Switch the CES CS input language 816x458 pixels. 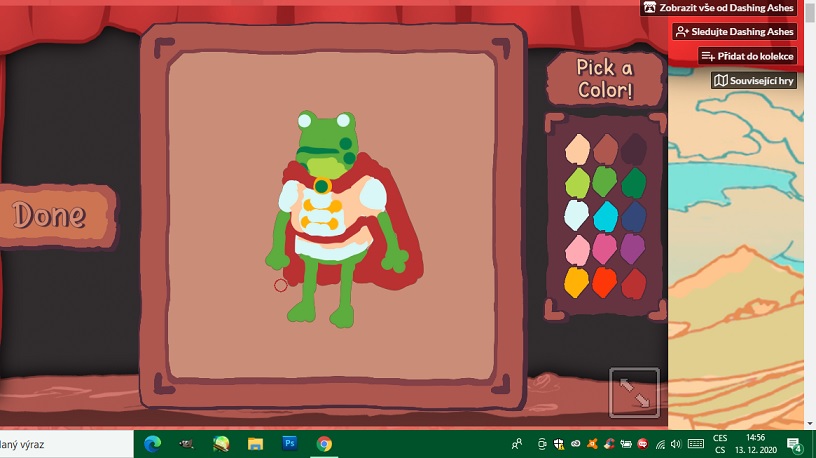(720, 444)
